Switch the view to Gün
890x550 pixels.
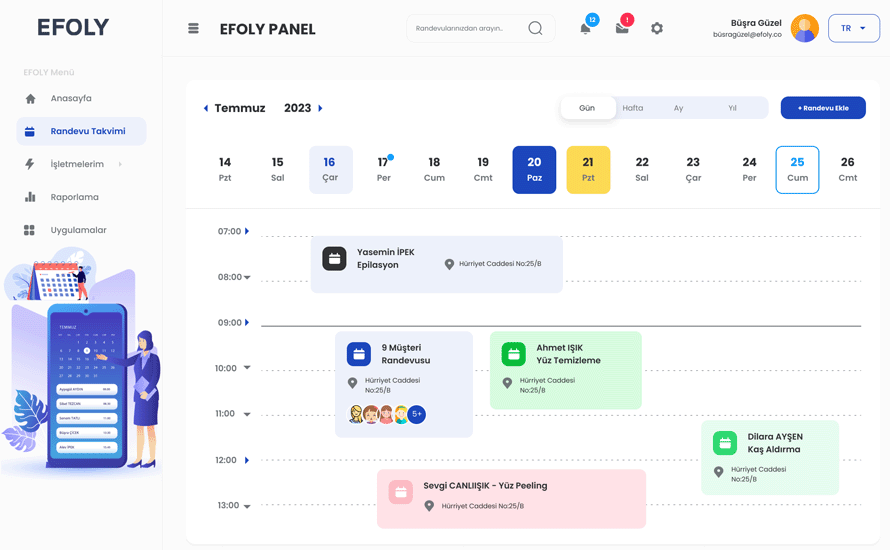pyautogui.click(x=587, y=108)
